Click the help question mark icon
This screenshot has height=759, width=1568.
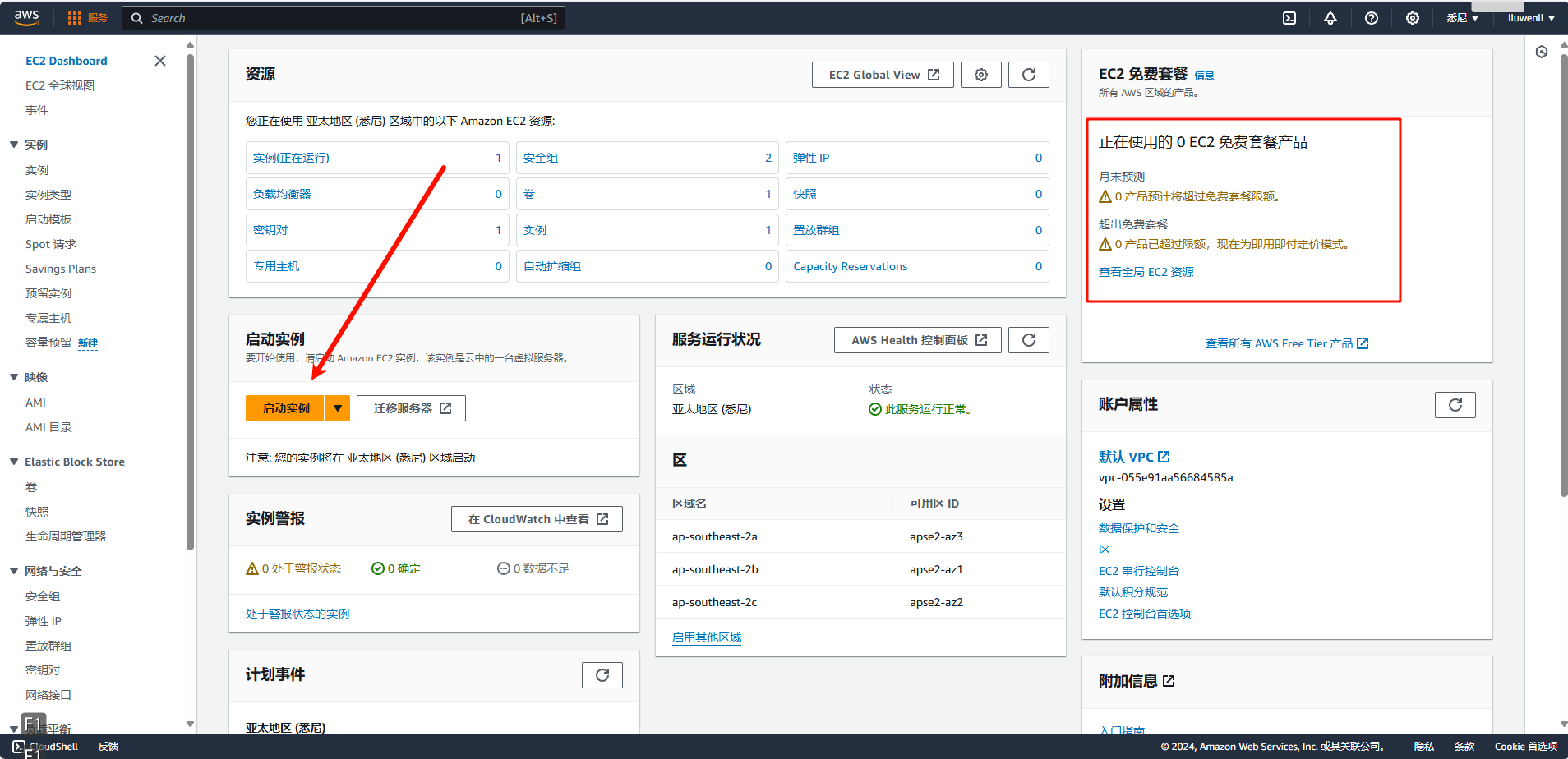coord(1372,18)
